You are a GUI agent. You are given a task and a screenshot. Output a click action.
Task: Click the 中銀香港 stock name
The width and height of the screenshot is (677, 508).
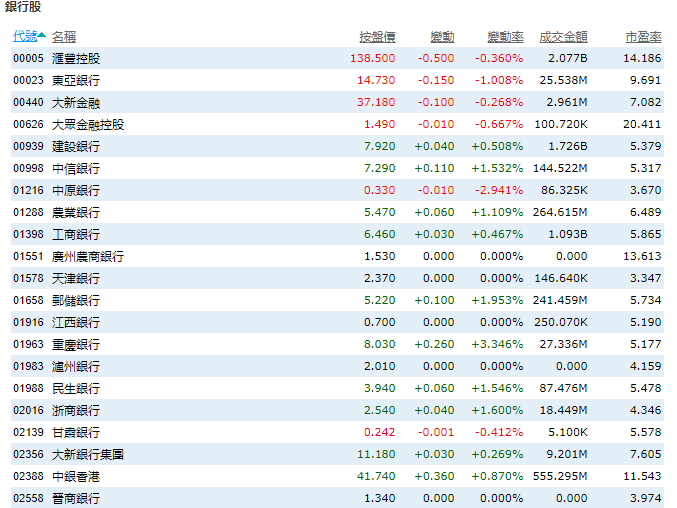click(76, 476)
